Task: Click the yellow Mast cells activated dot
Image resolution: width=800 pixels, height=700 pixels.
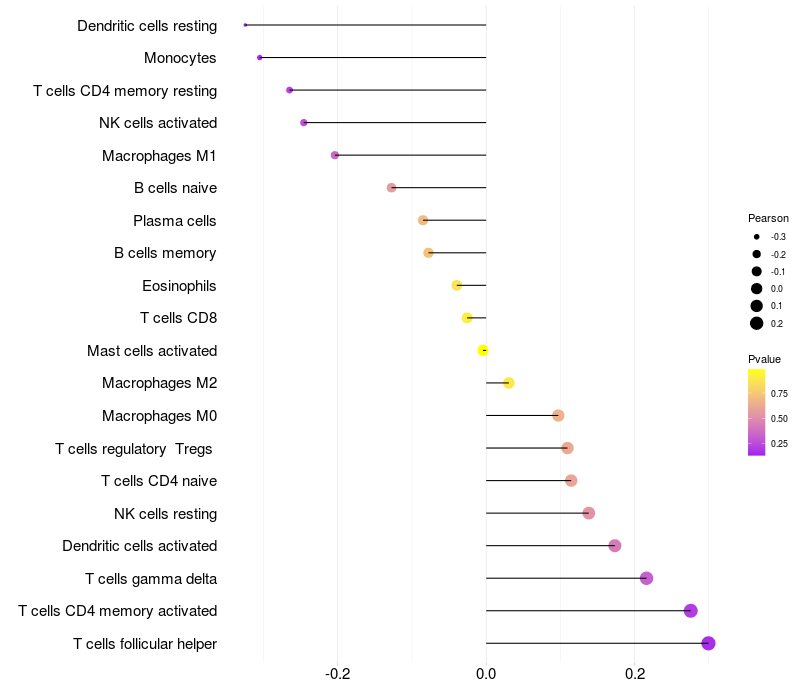Action: tap(483, 351)
